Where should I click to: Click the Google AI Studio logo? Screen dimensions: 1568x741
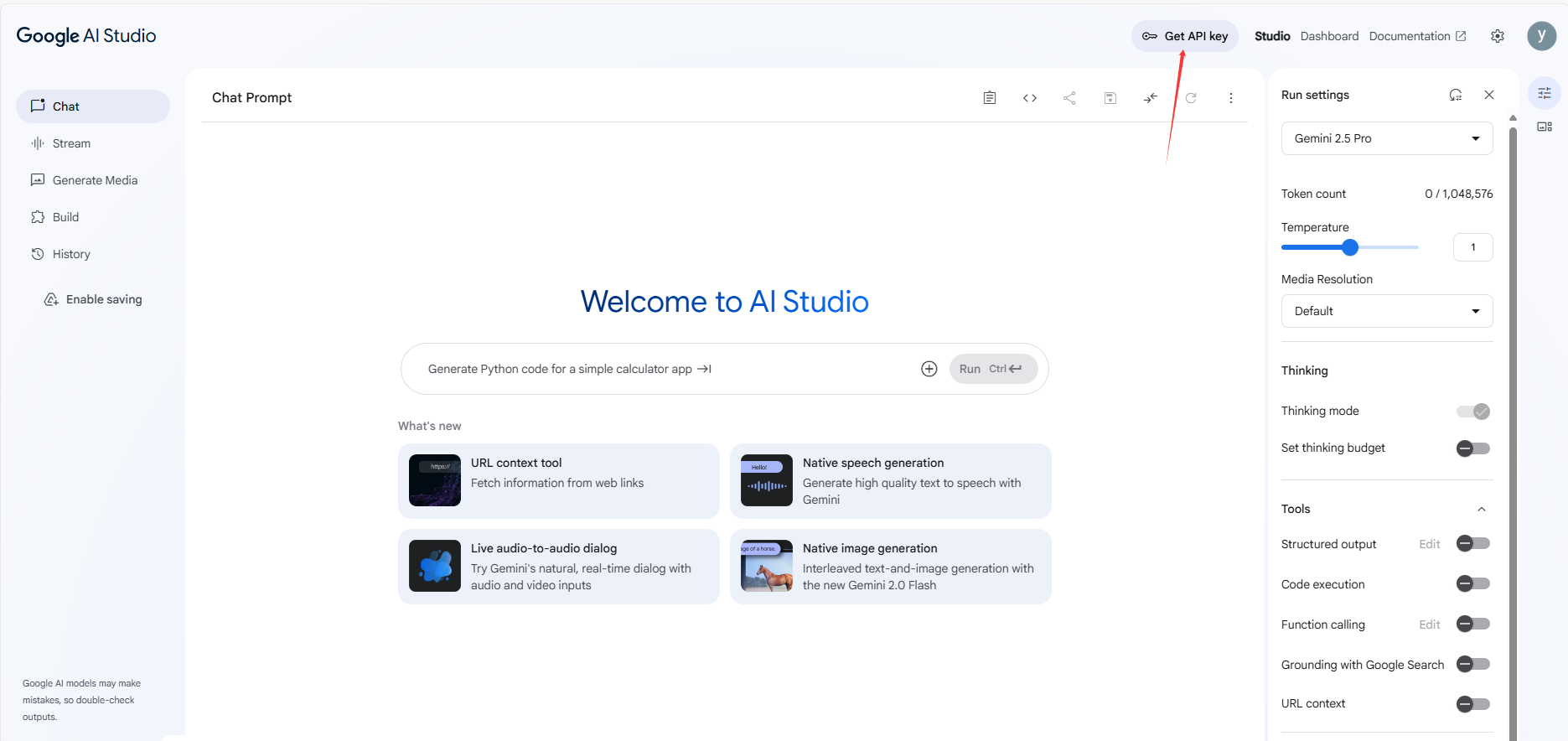click(86, 36)
